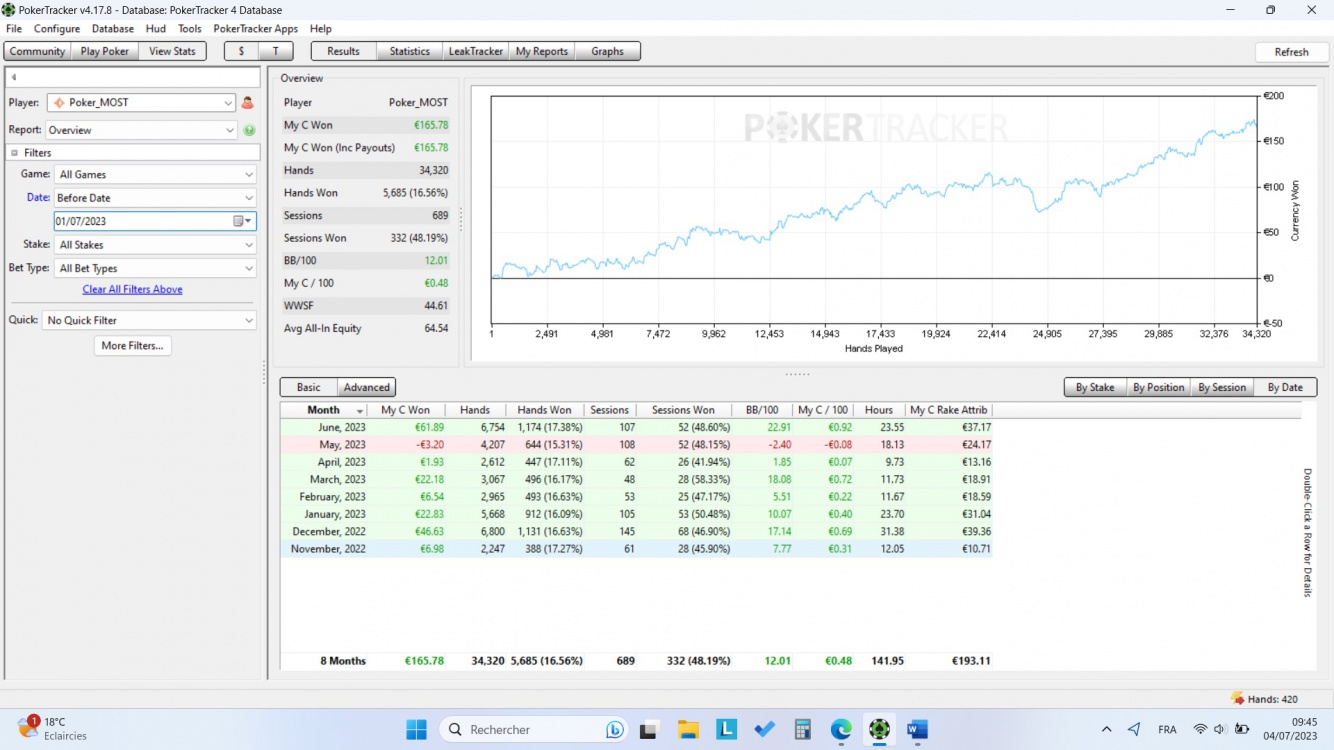This screenshot has width=1334, height=750.
Task: Open the Configure menu
Action: (x=57, y=29)
